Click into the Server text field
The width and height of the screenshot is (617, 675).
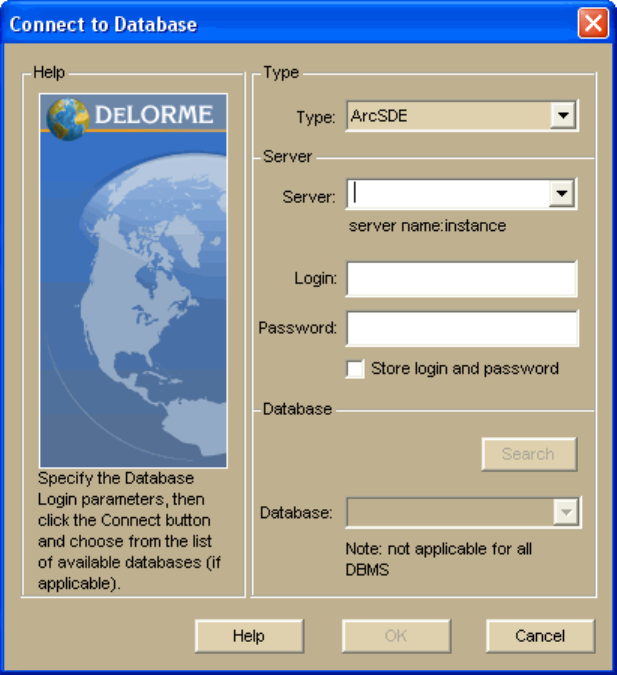(x=448, y=194)
